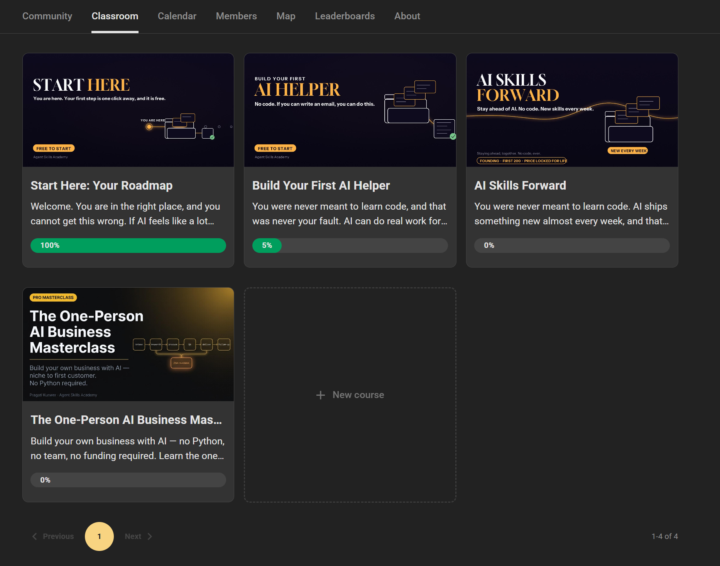Open the AI Skills Forward banner image
This screenshot has width=720, height=566.
coord(572,110)
